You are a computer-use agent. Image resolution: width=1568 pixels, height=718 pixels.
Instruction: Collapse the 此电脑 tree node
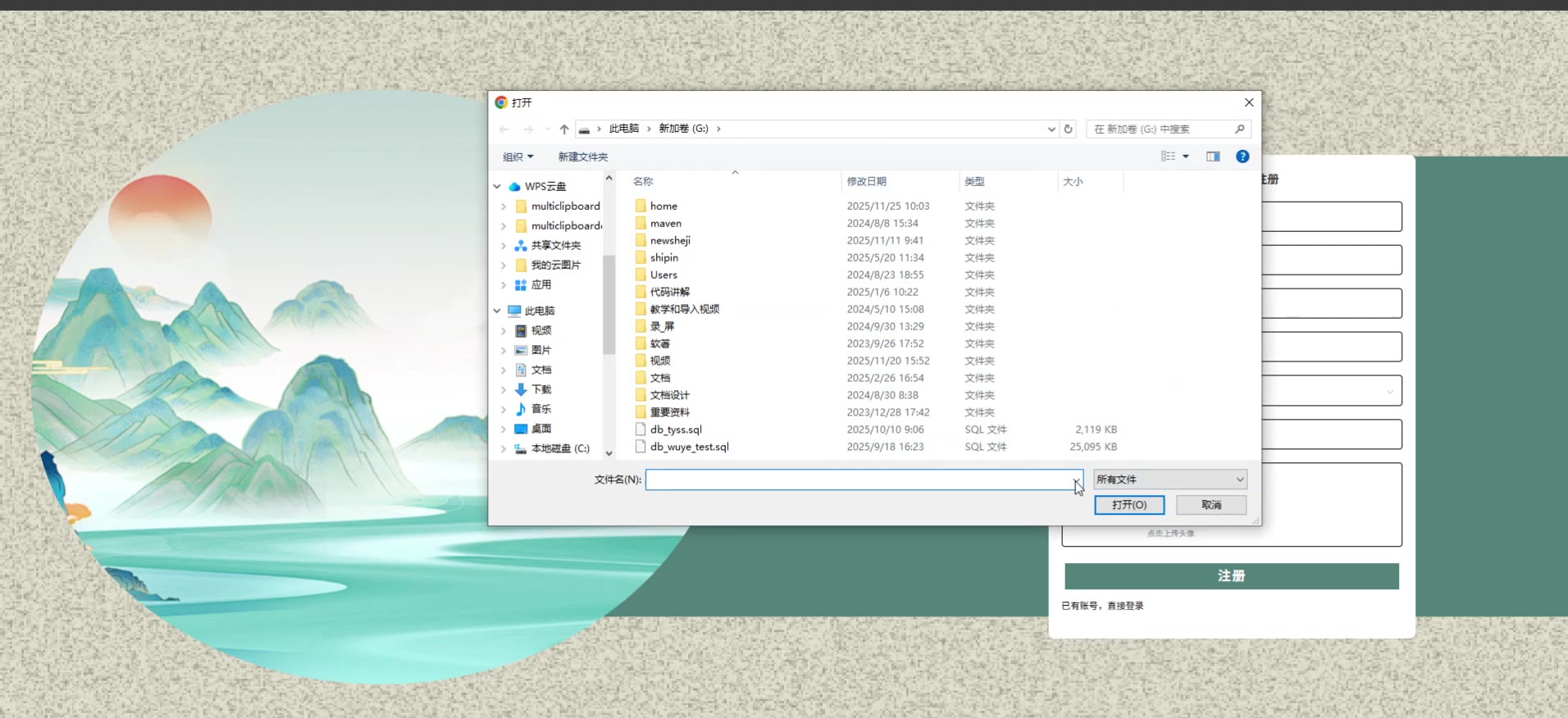(x=497, y=311)
